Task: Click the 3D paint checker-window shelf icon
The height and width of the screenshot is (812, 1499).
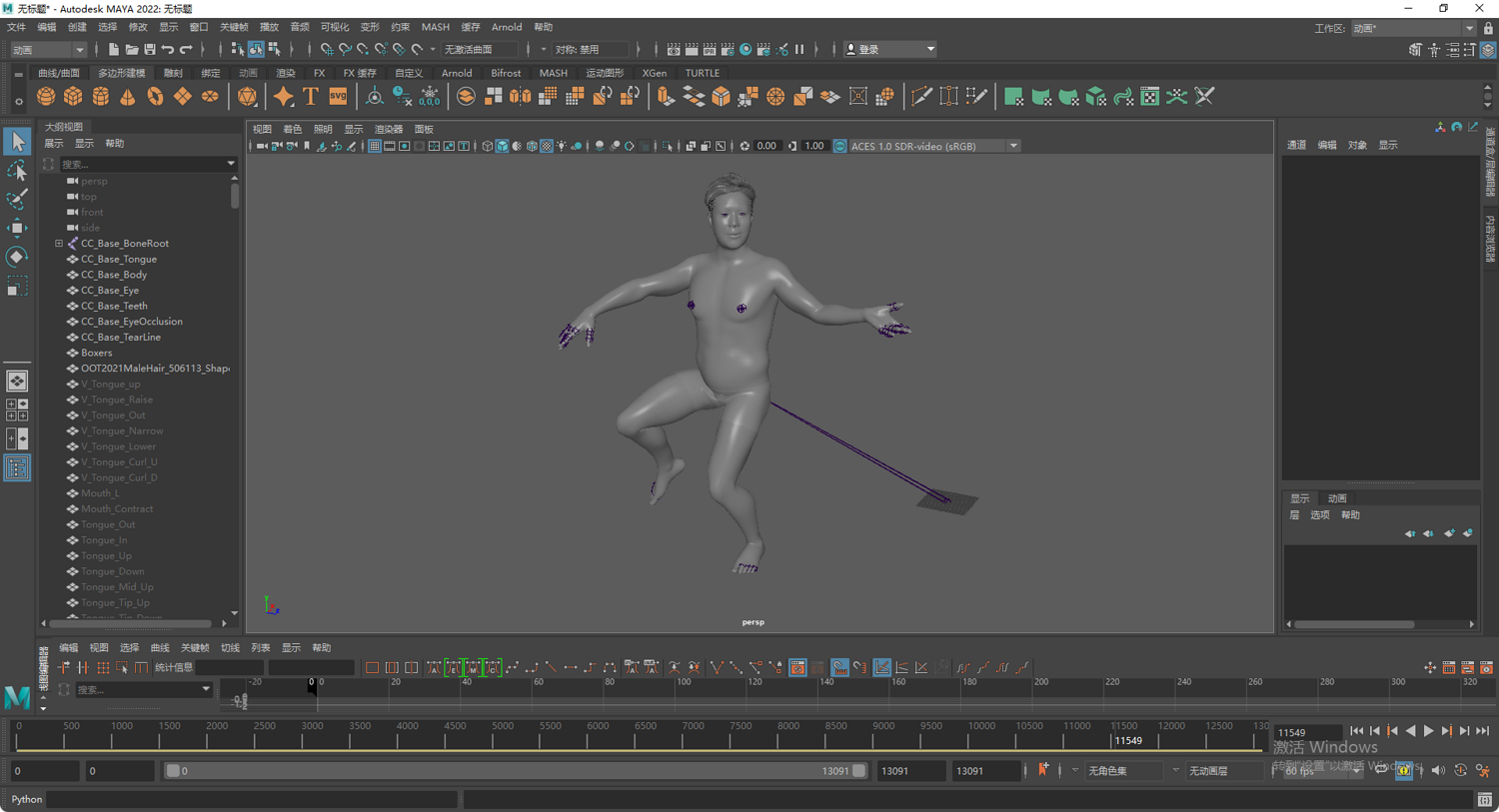Action: (1150, 97)
